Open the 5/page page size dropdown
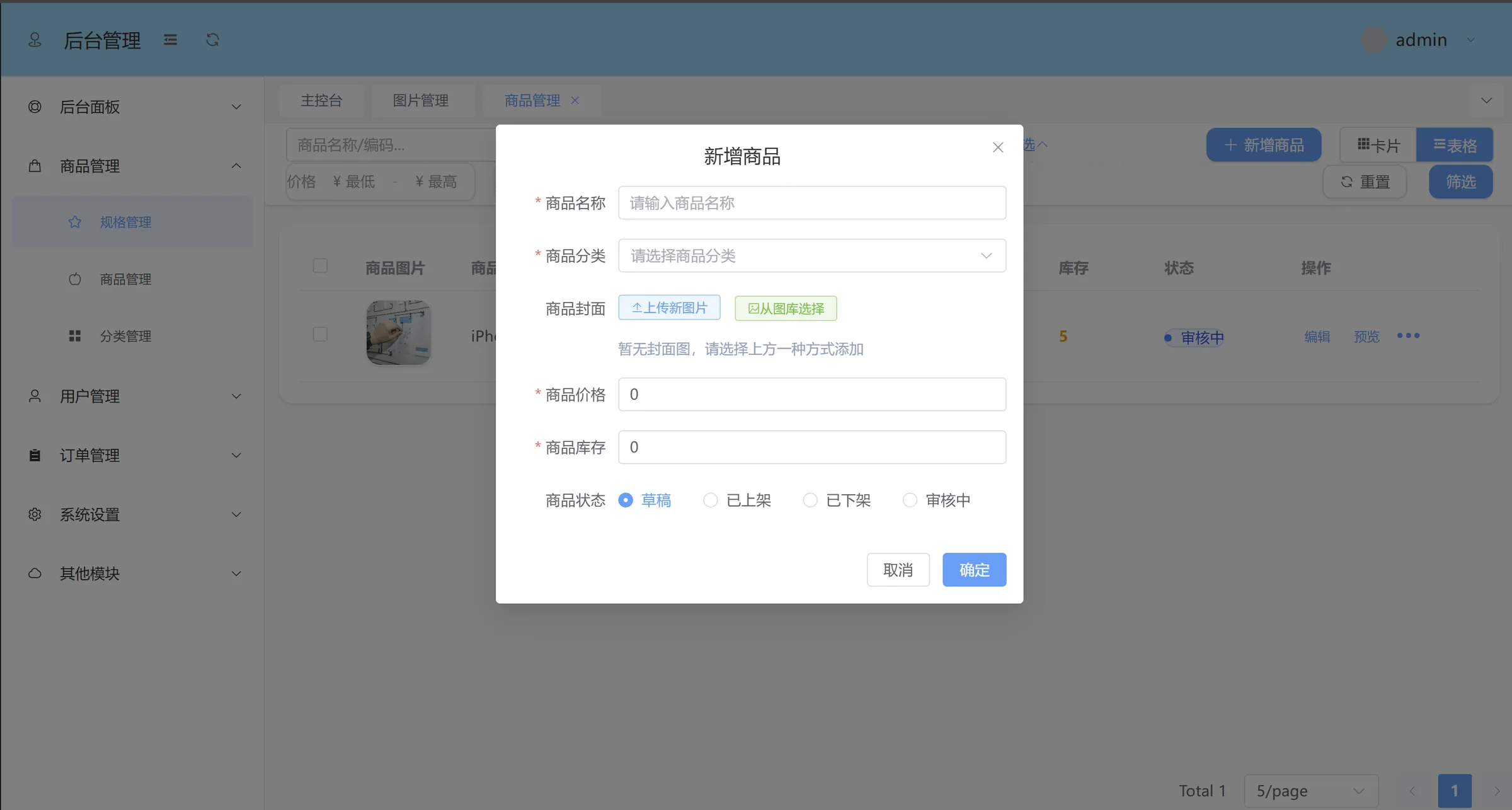 tap(1311, 791)
